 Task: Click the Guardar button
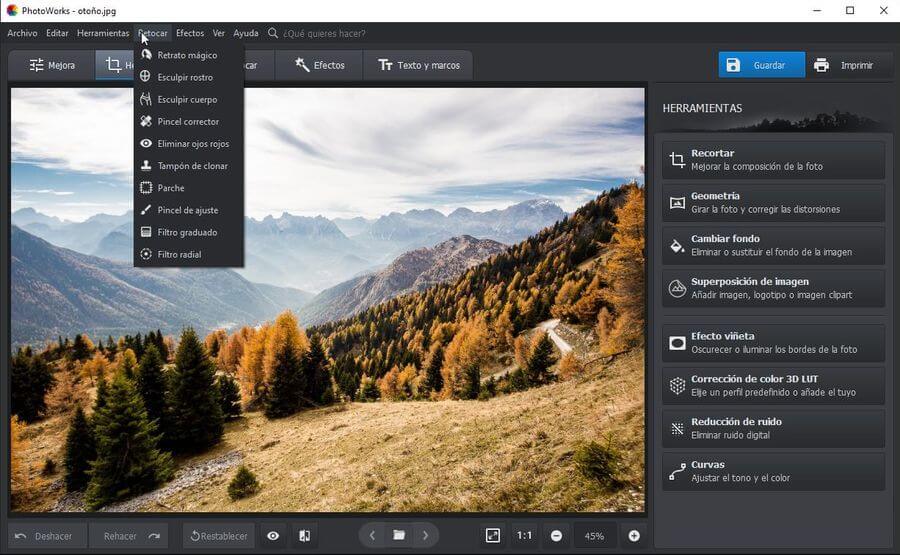click(762, 65)
